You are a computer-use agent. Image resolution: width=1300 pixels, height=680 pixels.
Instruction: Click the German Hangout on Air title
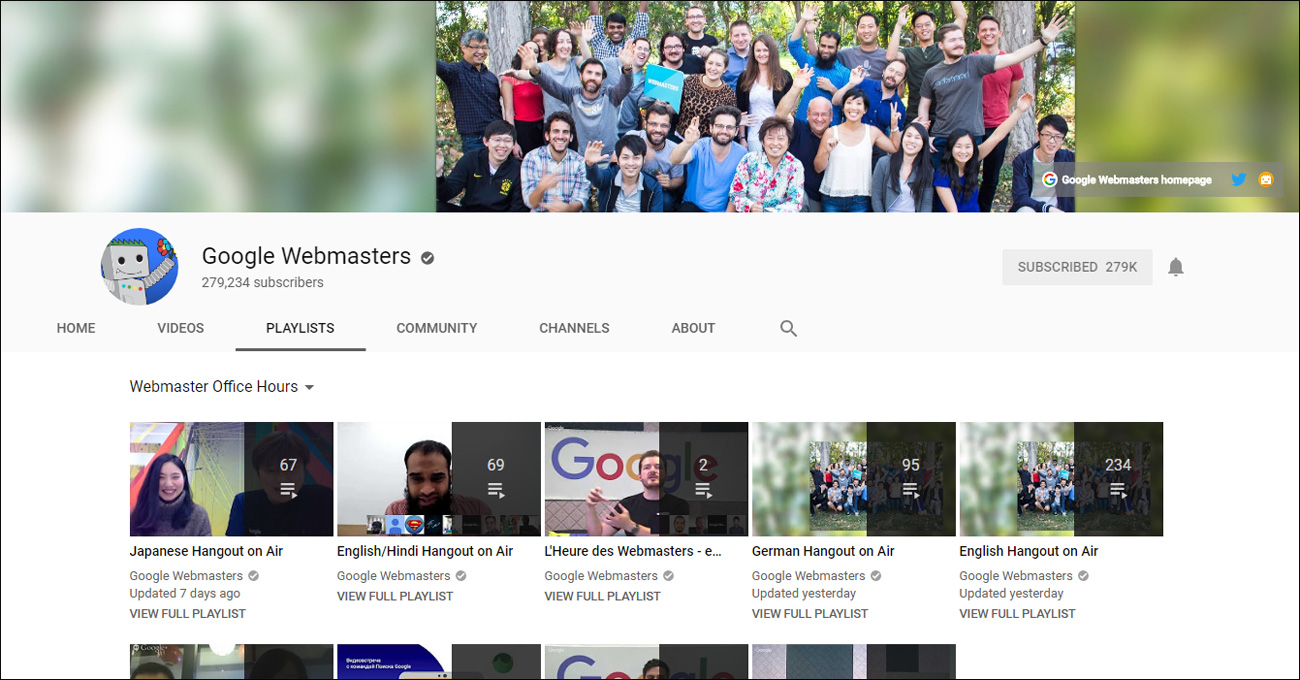823,551
